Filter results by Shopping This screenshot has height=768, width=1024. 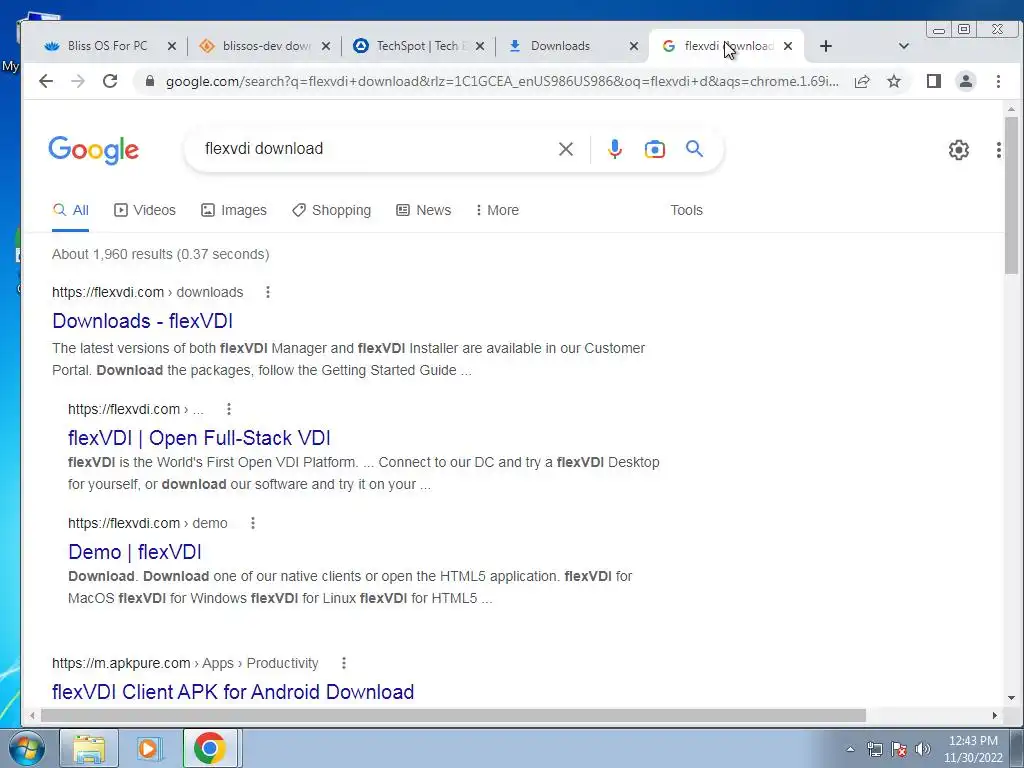click(x=331, y=210)
